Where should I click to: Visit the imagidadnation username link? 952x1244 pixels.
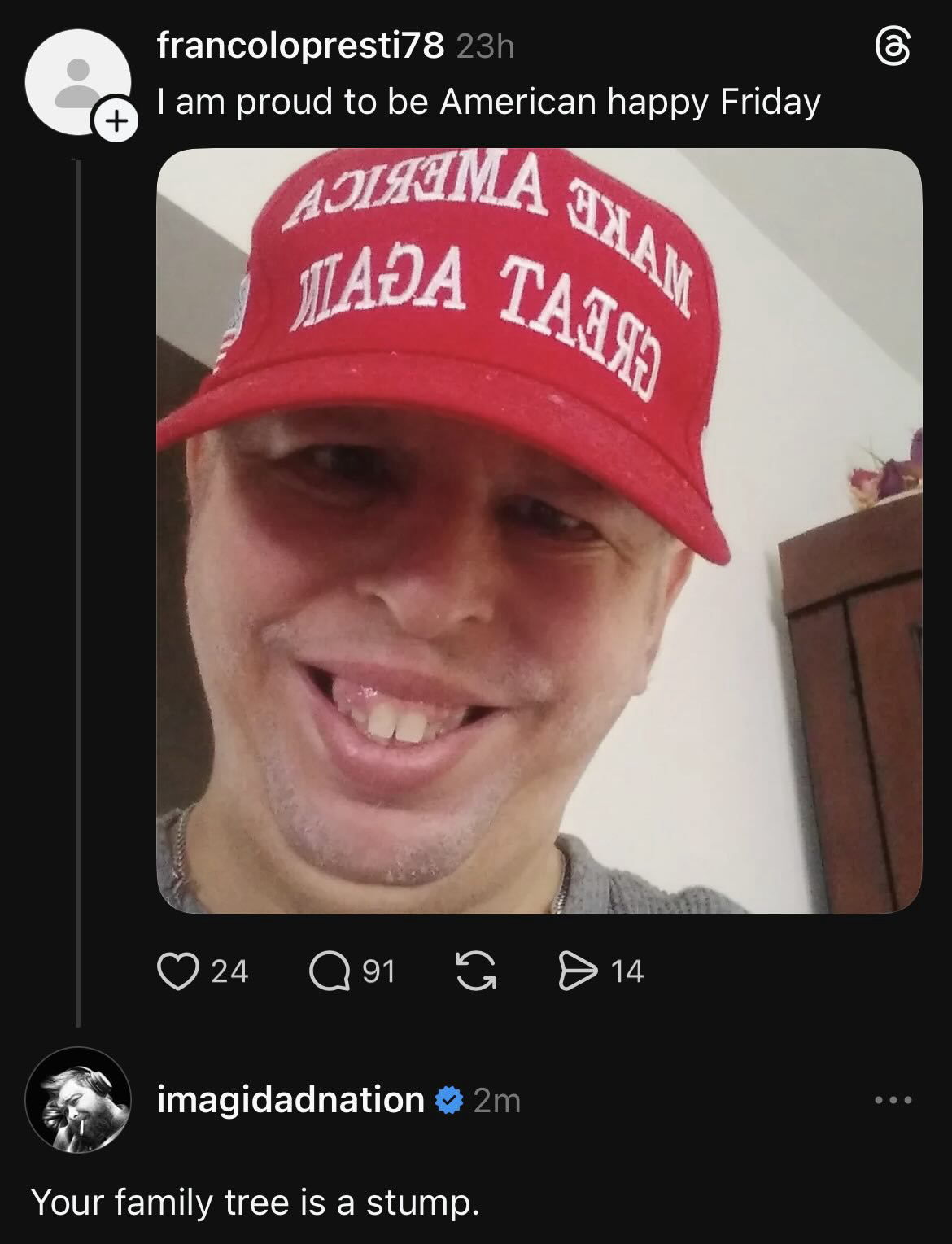click(x=290, y=1100)
